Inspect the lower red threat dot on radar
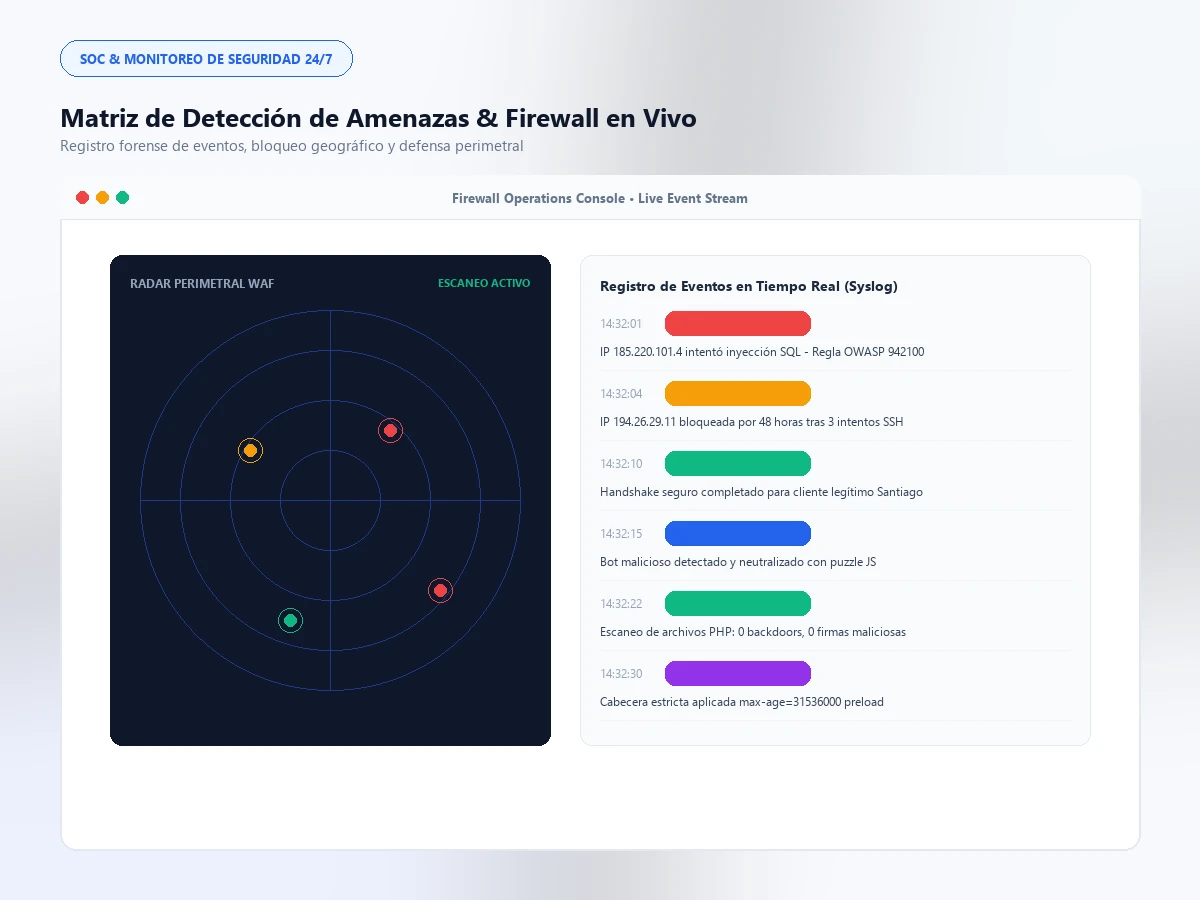Screen dimensions: 1200x900 coord(440,591)
